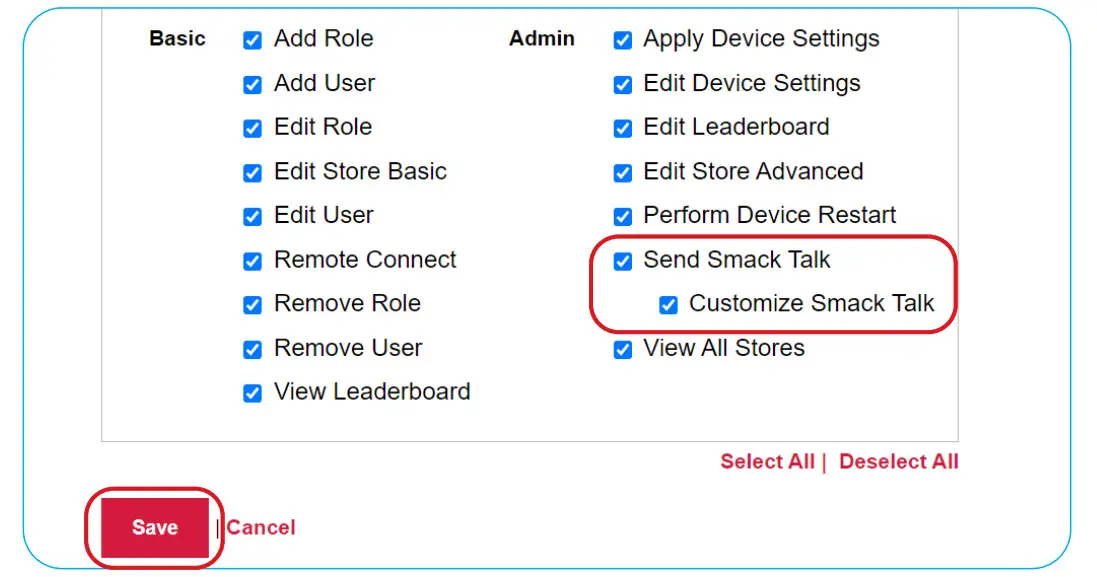Disable the Edit Role permission

coord(252,128)
